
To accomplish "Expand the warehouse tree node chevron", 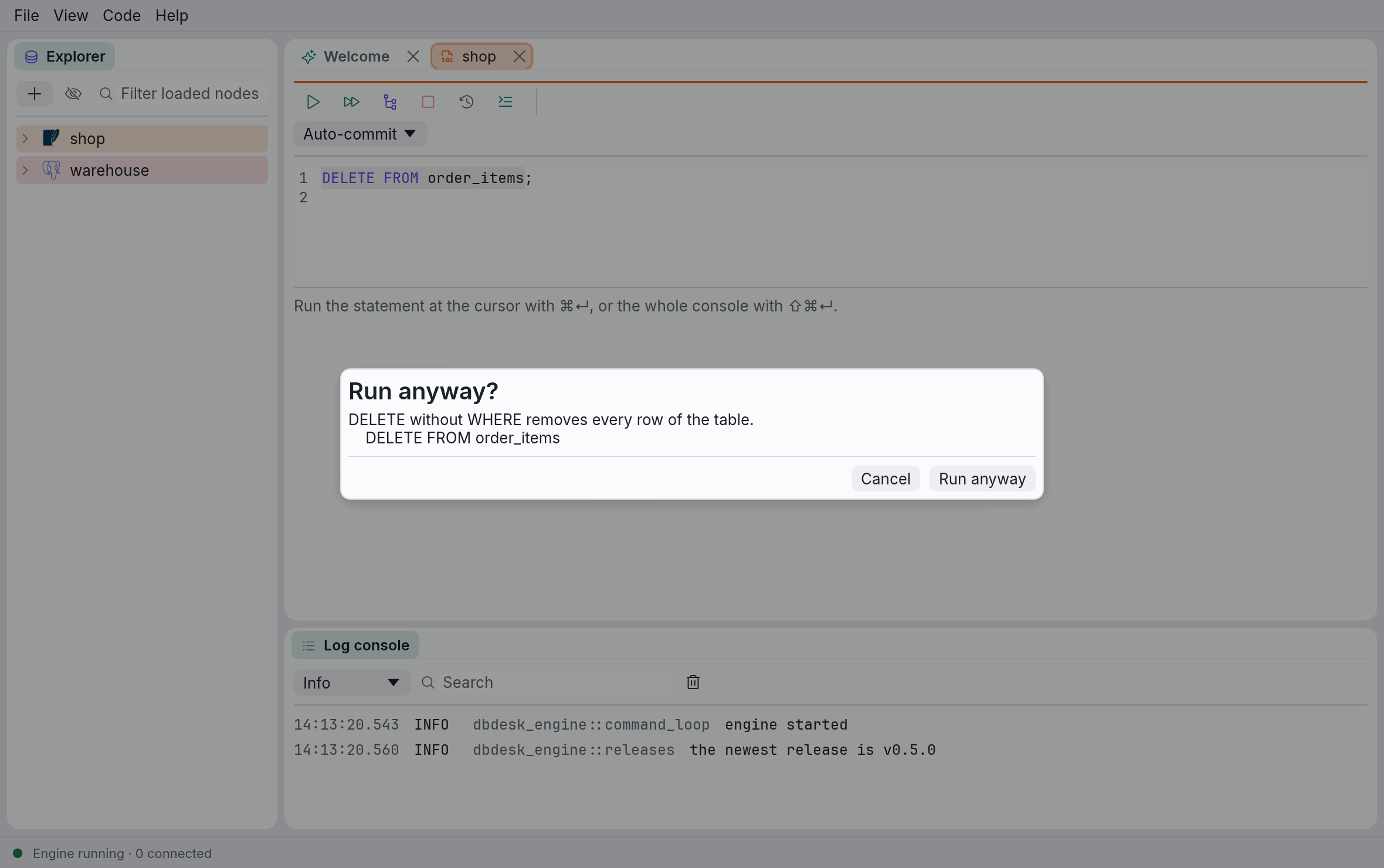I will (25, 171).
